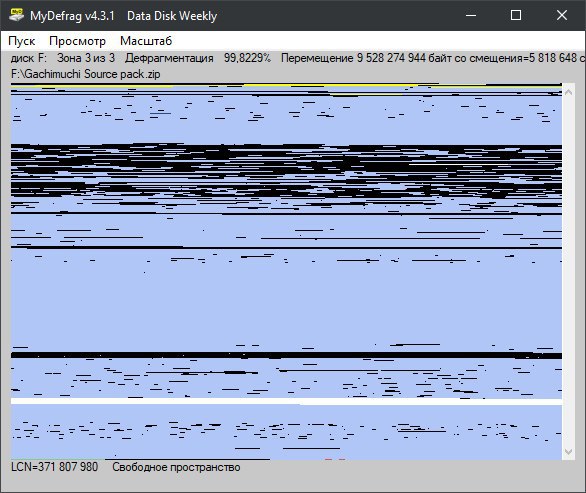Click the 'Дефрагментация' status label
Screen dimensions: 586x493
pyautogui.click(x=169, y=58)
